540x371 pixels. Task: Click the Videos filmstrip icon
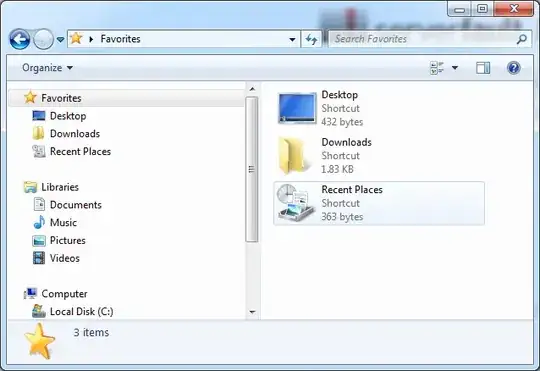click(39, 258)
